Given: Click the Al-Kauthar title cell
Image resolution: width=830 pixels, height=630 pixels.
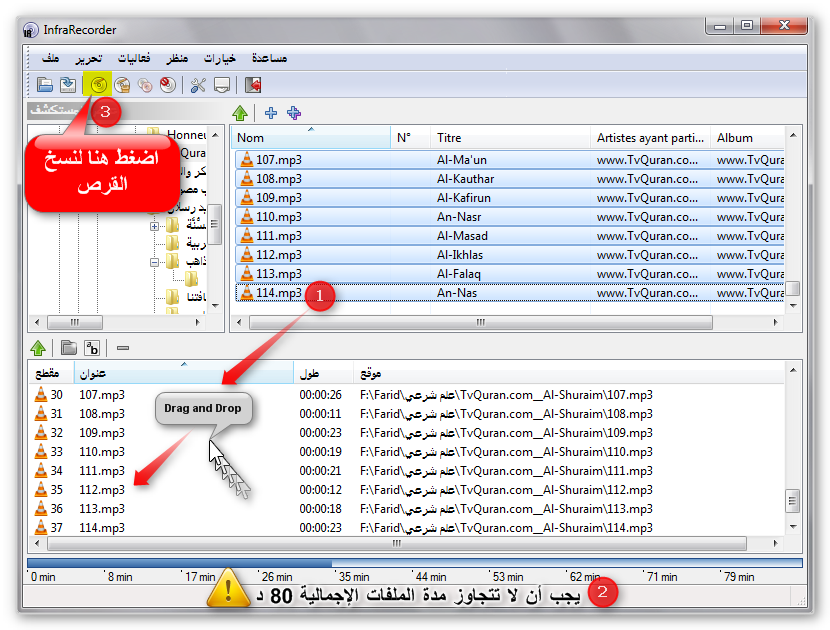Looking at the screenshot, I should tap(465, 179).
